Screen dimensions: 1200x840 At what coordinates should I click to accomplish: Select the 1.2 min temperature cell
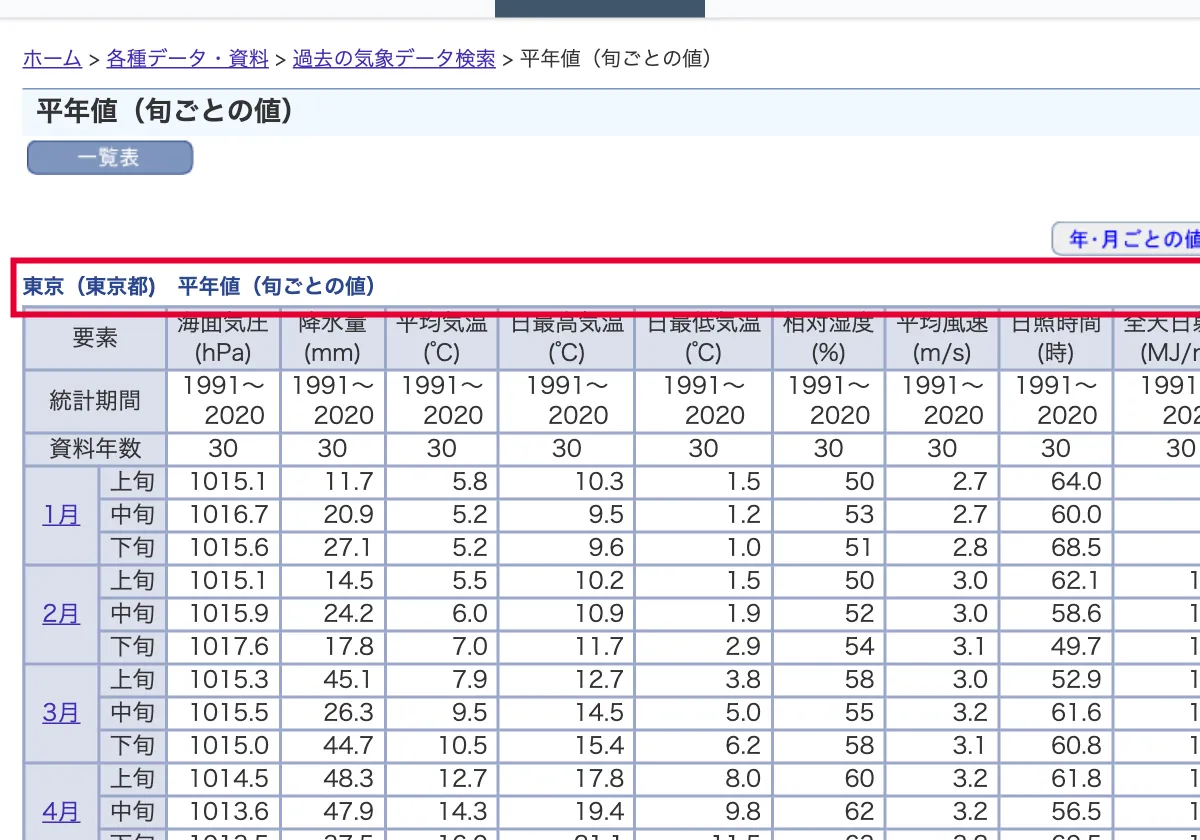(703, 515)
